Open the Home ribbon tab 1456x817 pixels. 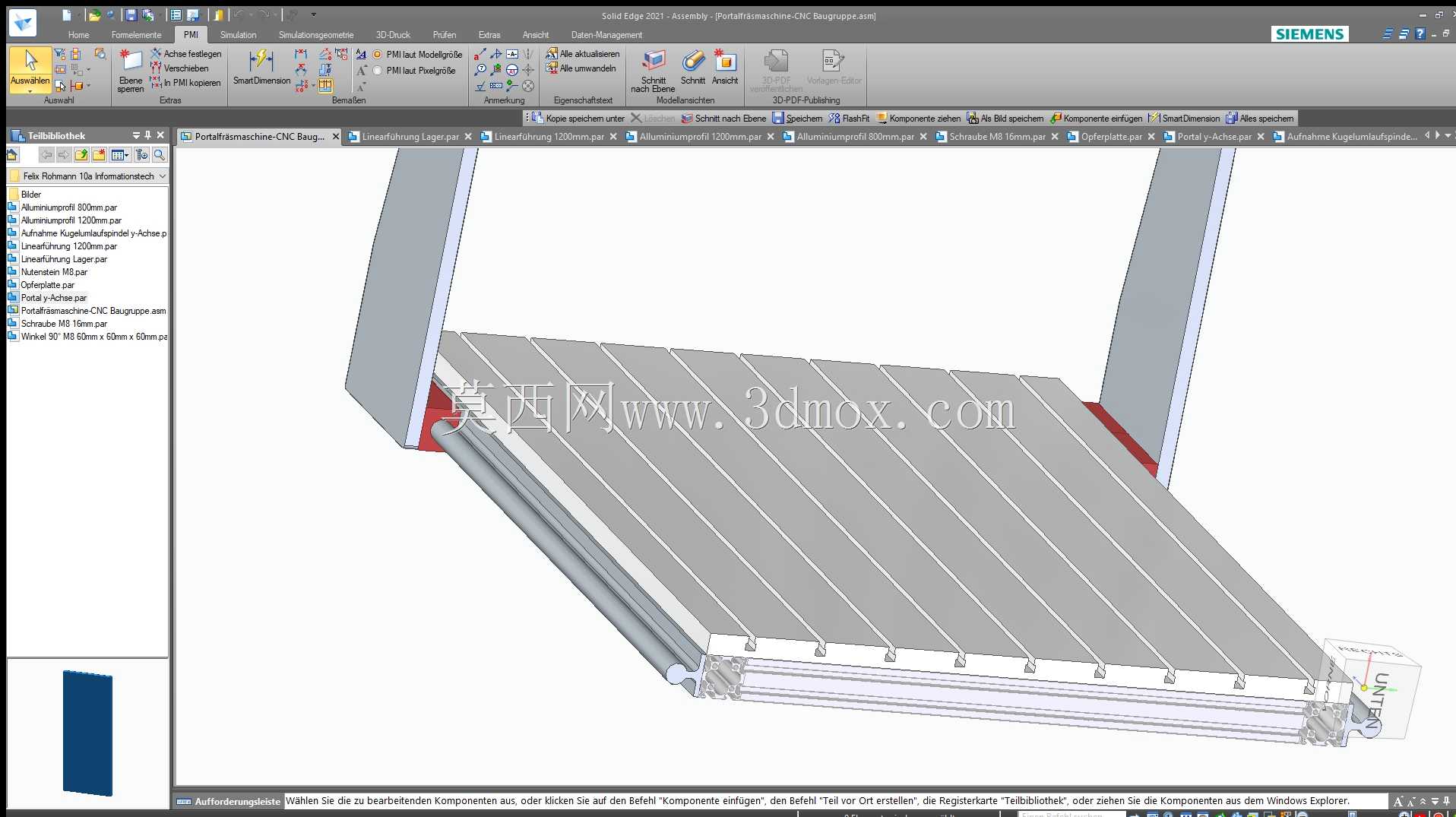(x=78, y=35)
